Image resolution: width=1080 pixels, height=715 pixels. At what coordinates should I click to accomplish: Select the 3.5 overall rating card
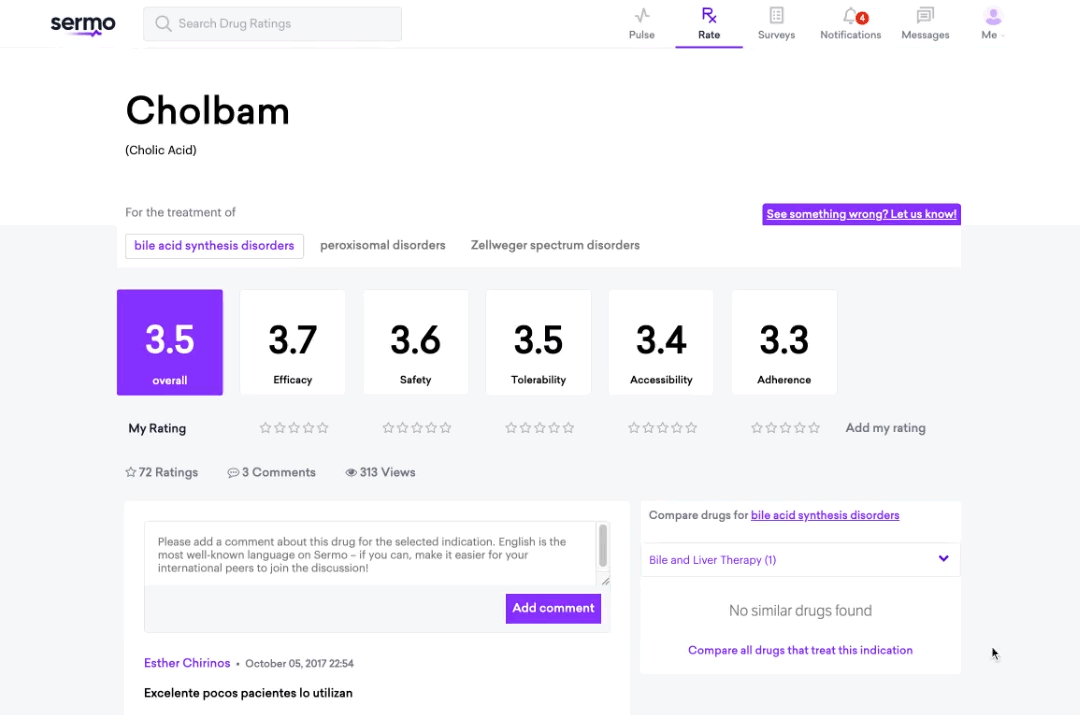pyautogui.click(x=169, y=342)
